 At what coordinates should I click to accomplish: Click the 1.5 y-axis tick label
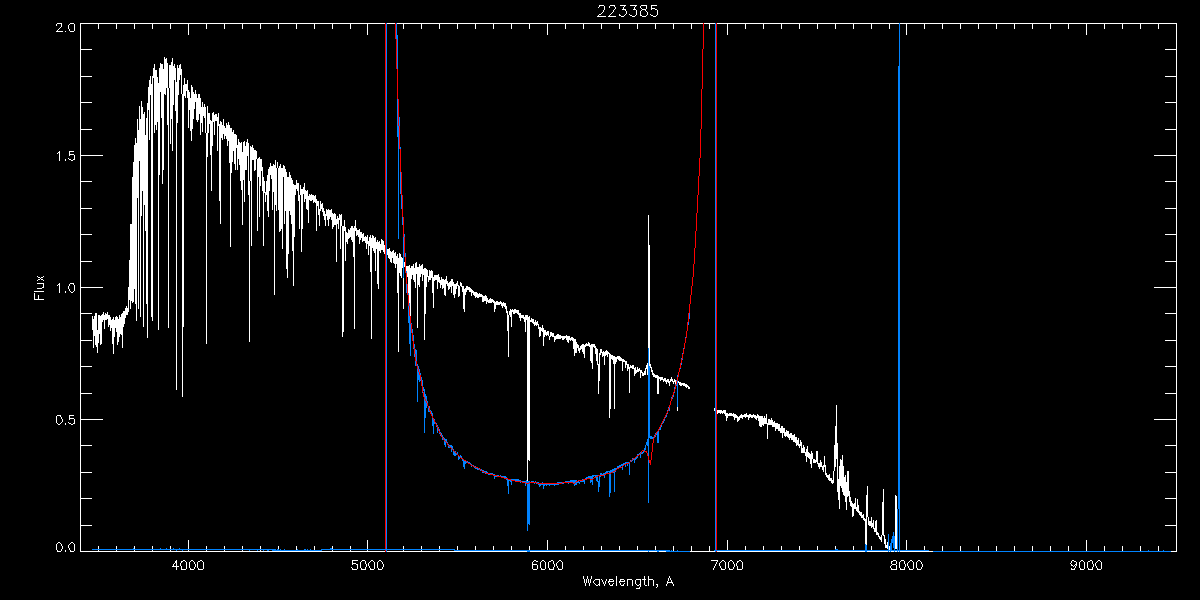62,157
